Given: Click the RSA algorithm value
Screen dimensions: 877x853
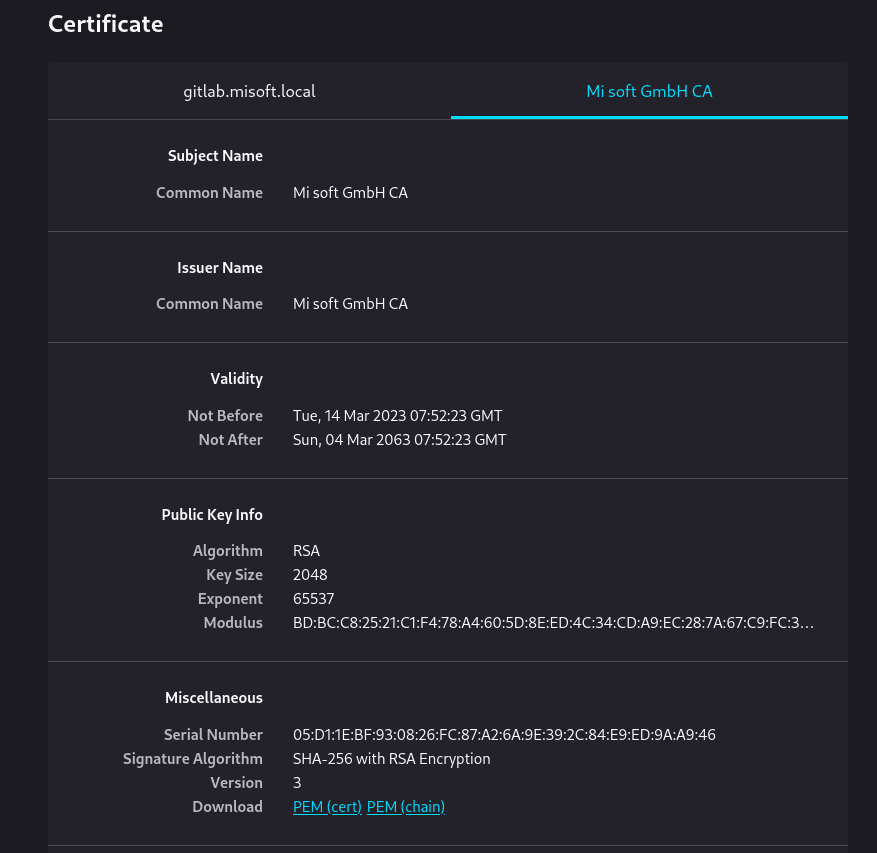Looking at the screenshot, I should [x=306, y=551].
